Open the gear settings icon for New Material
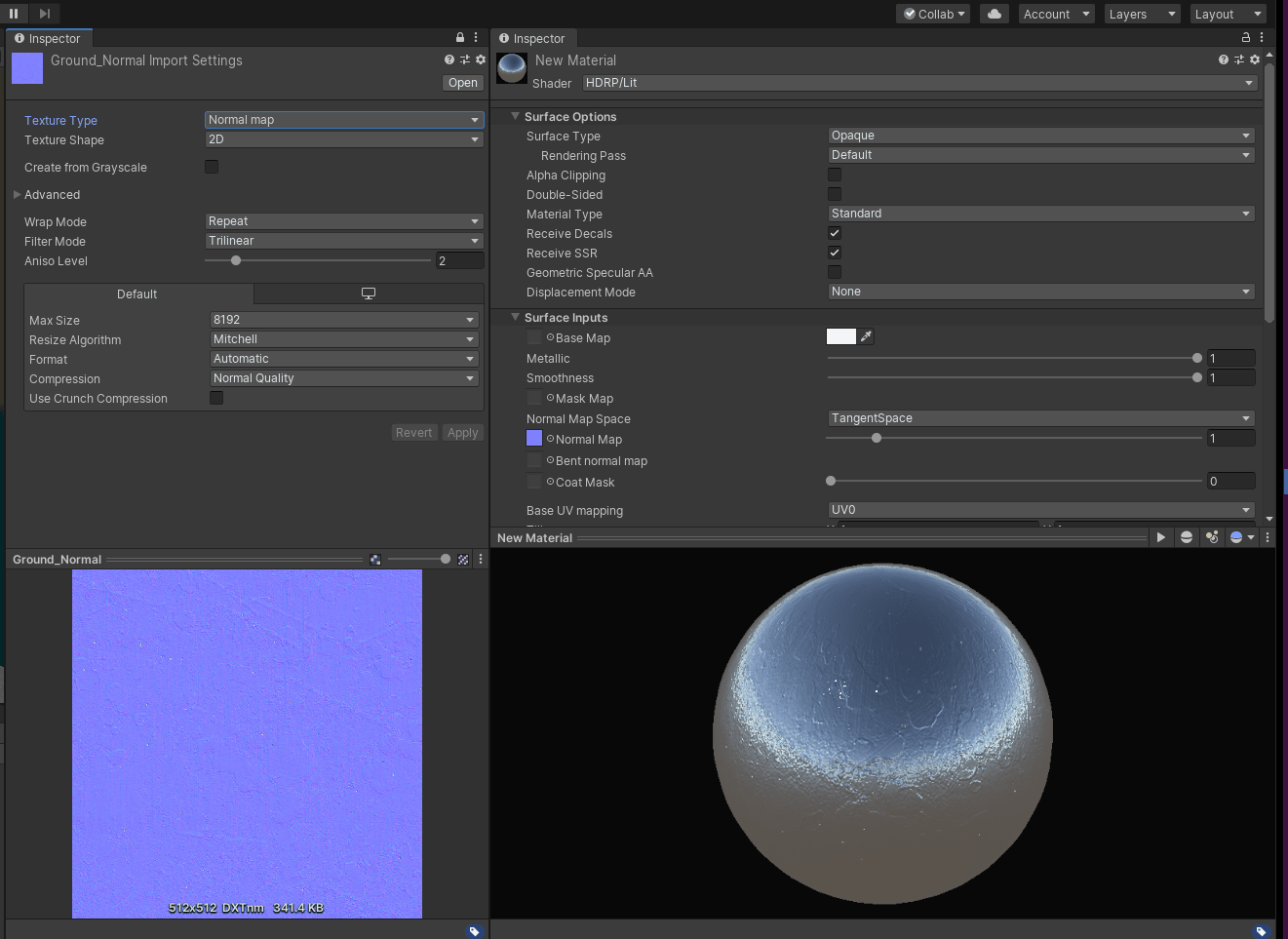This screenshot has height=939, width=1288. click(1255, 59)
